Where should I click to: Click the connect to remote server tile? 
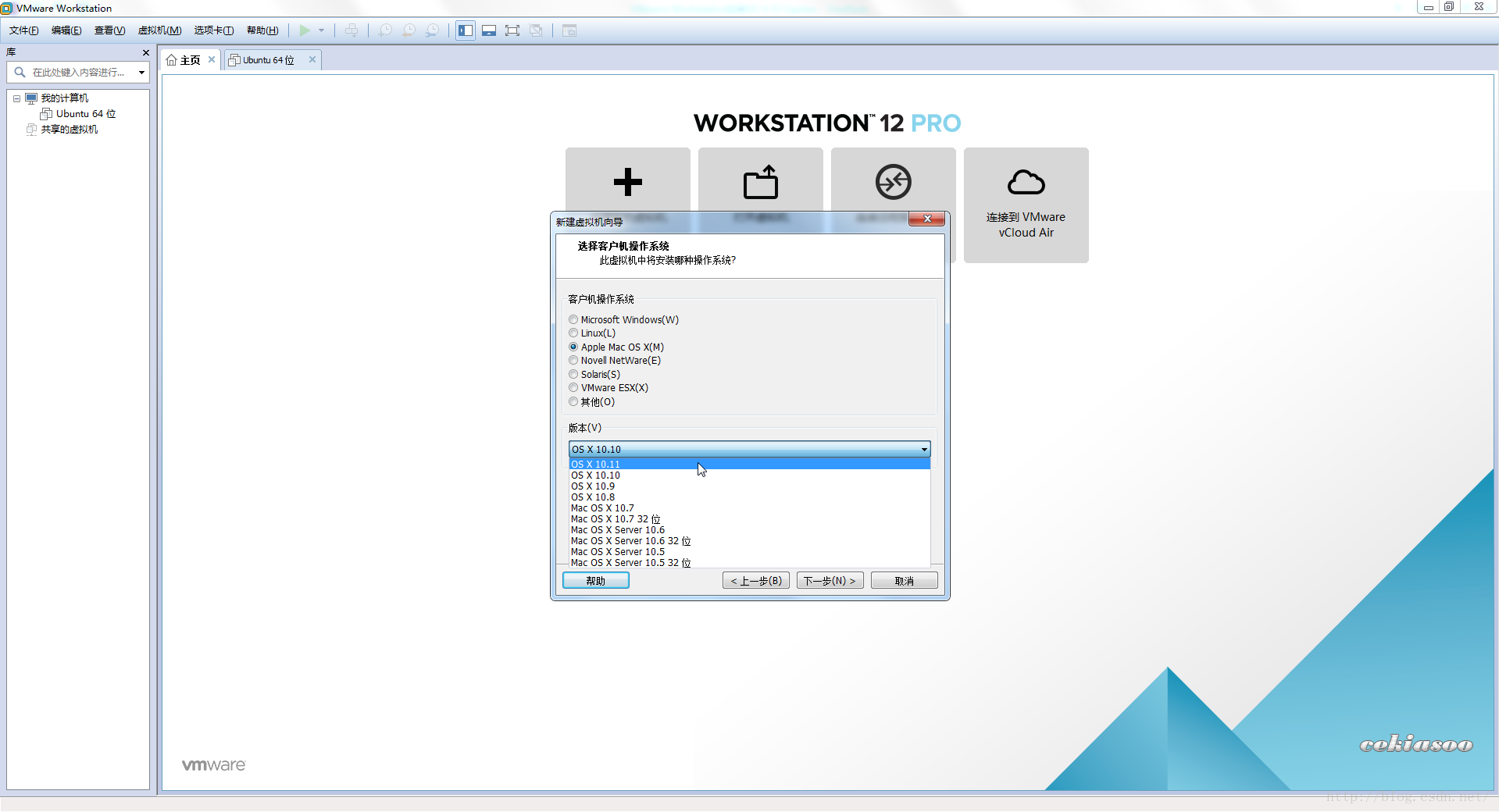[894, 182]
